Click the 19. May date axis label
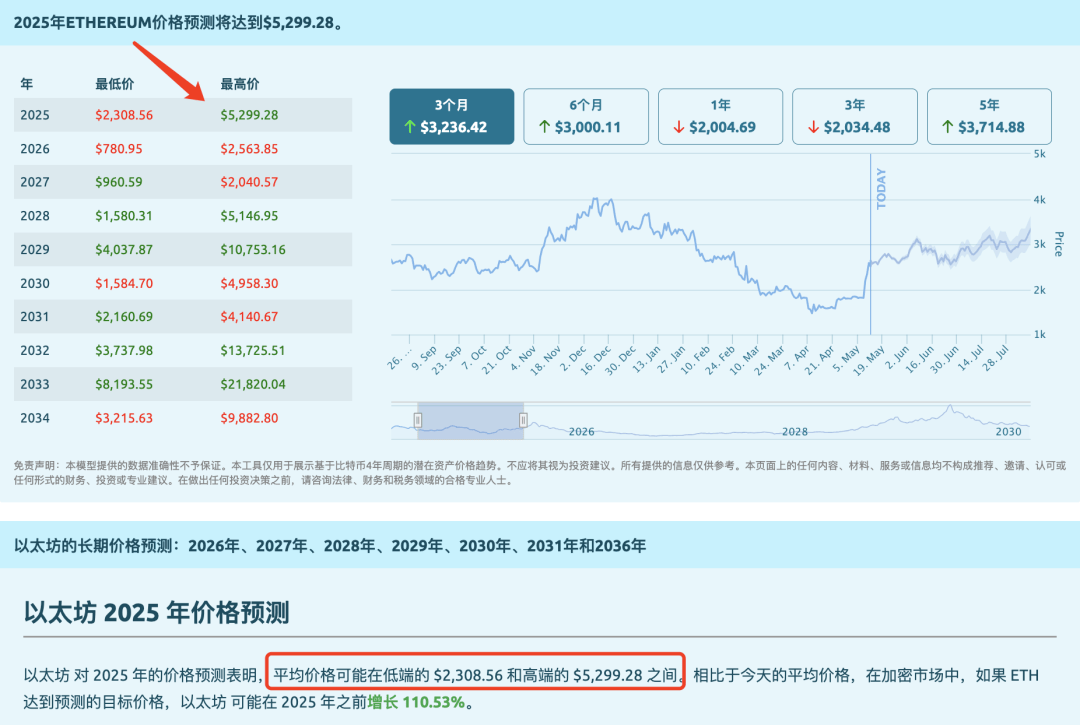Viewport: 1080px width, 725px height. point(869,360)
